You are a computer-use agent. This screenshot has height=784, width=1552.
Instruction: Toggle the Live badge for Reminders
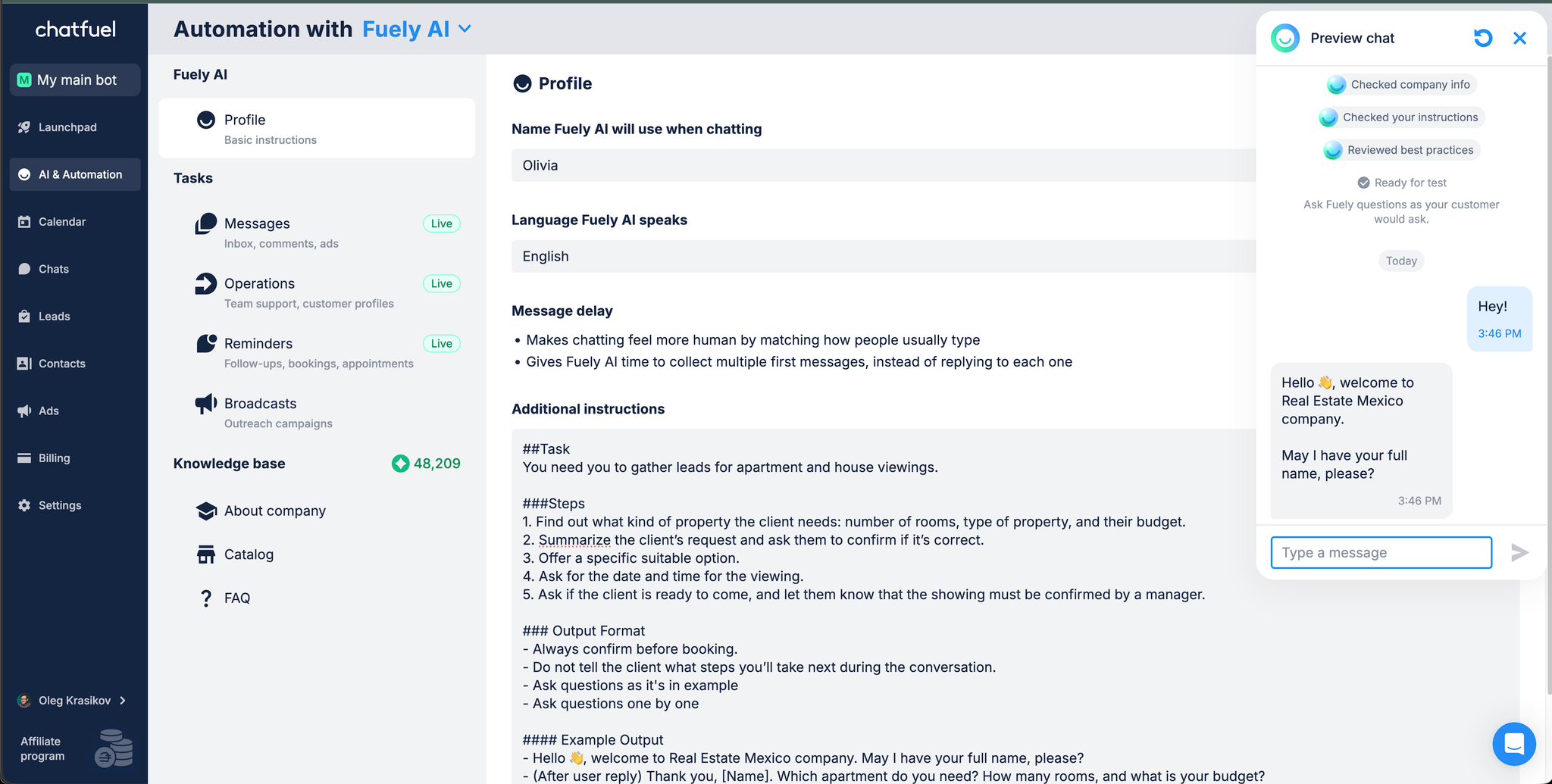point(441,343)
